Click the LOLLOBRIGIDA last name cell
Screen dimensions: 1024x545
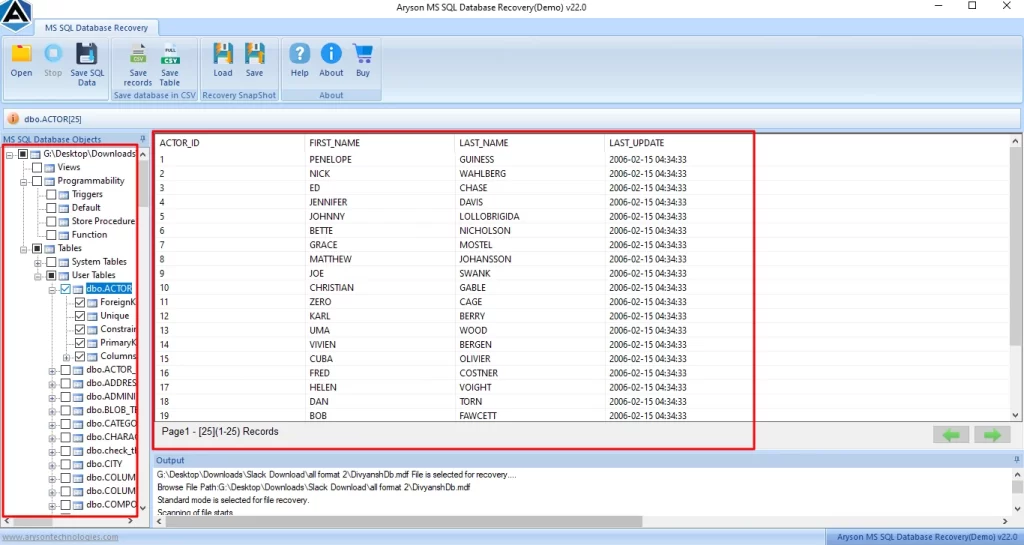[x=489, y=216]
